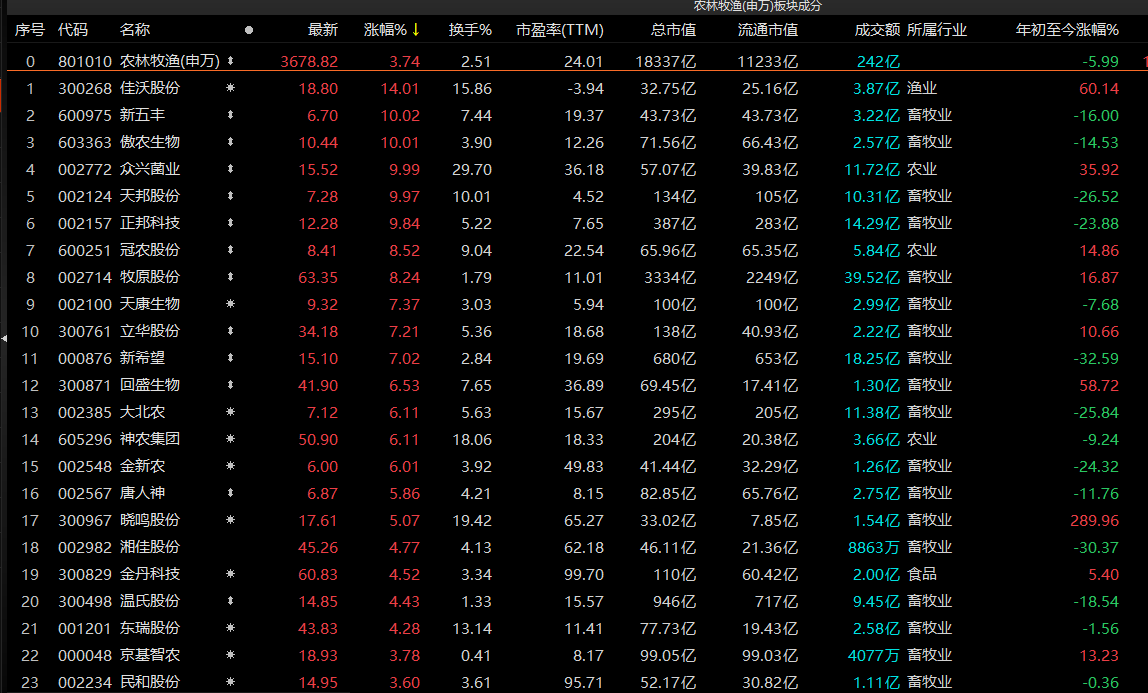Click the 年初至今涨幅% column header
This screenshot has height=693, width=1148.
point(1067,30)
